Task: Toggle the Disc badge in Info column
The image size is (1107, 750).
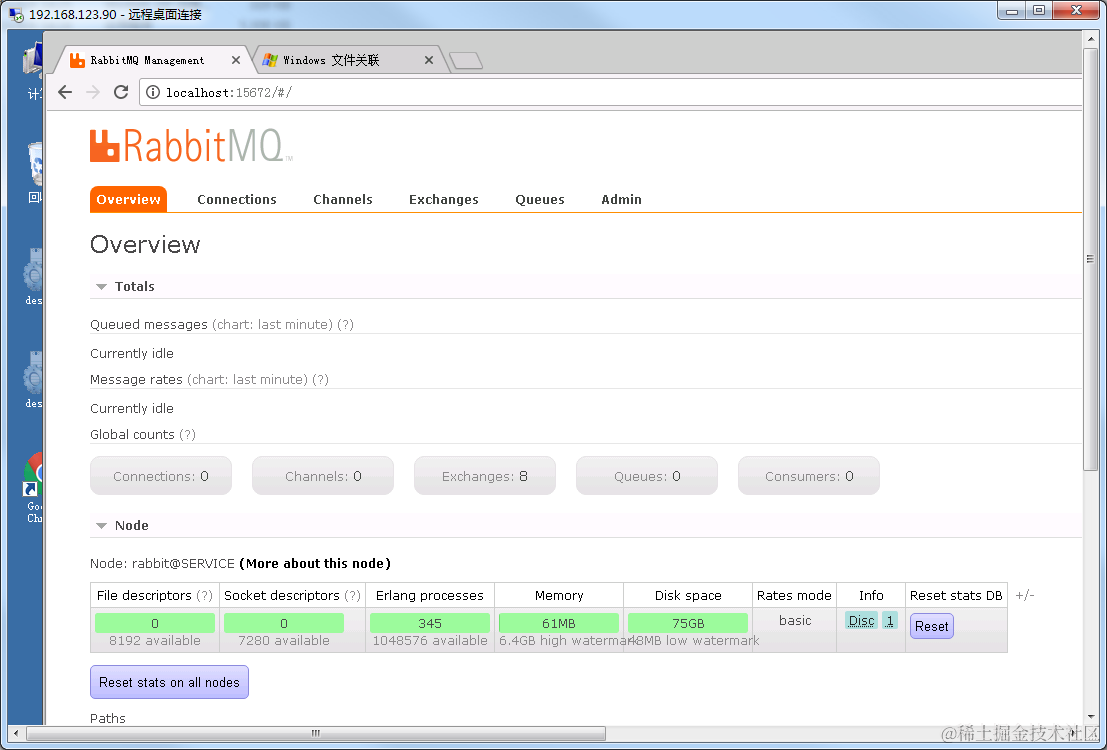Action: click(861, 620)
